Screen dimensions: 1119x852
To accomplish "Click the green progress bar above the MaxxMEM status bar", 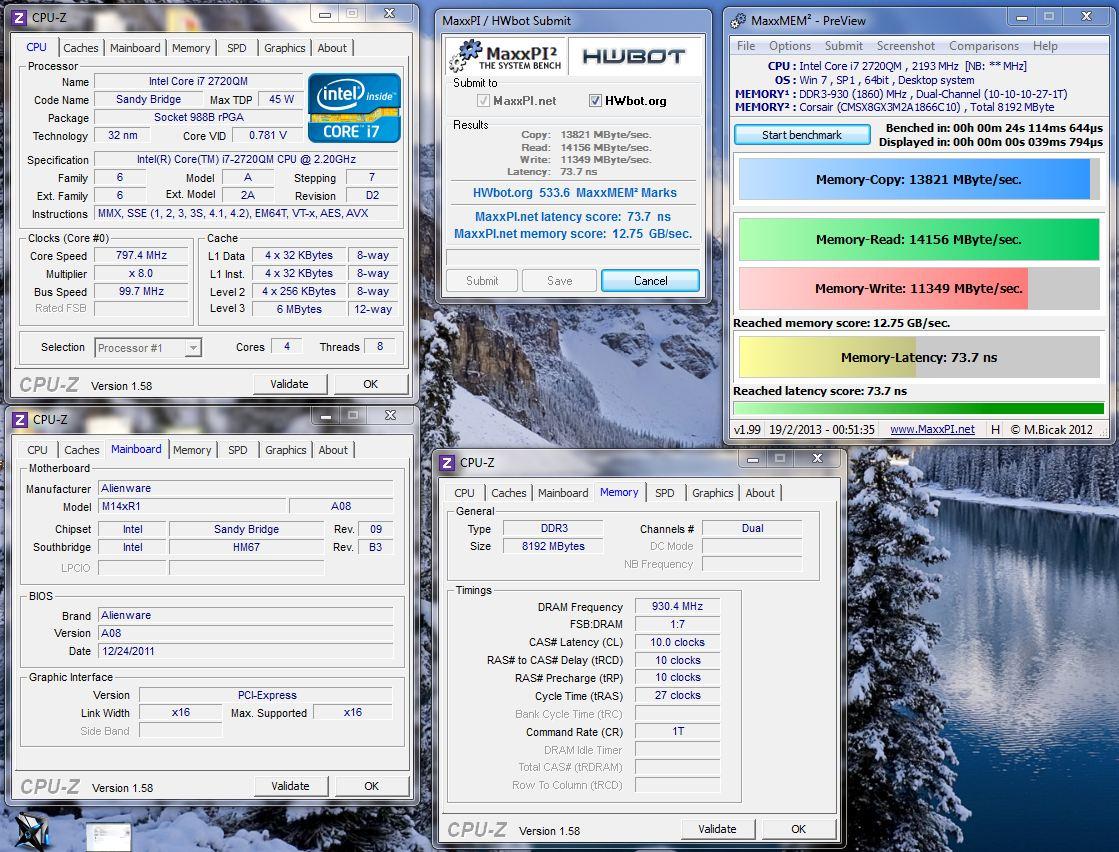I will point(918,408).
